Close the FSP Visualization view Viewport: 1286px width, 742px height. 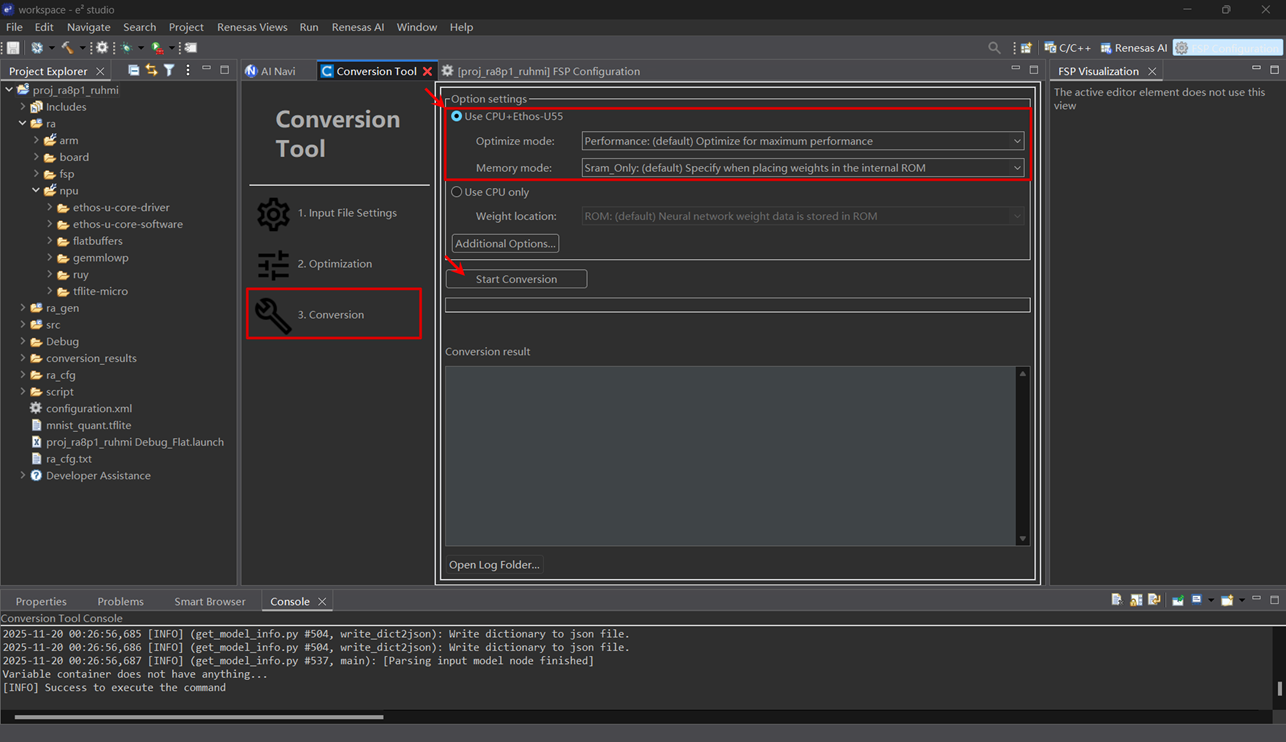tap(1152, 71)
